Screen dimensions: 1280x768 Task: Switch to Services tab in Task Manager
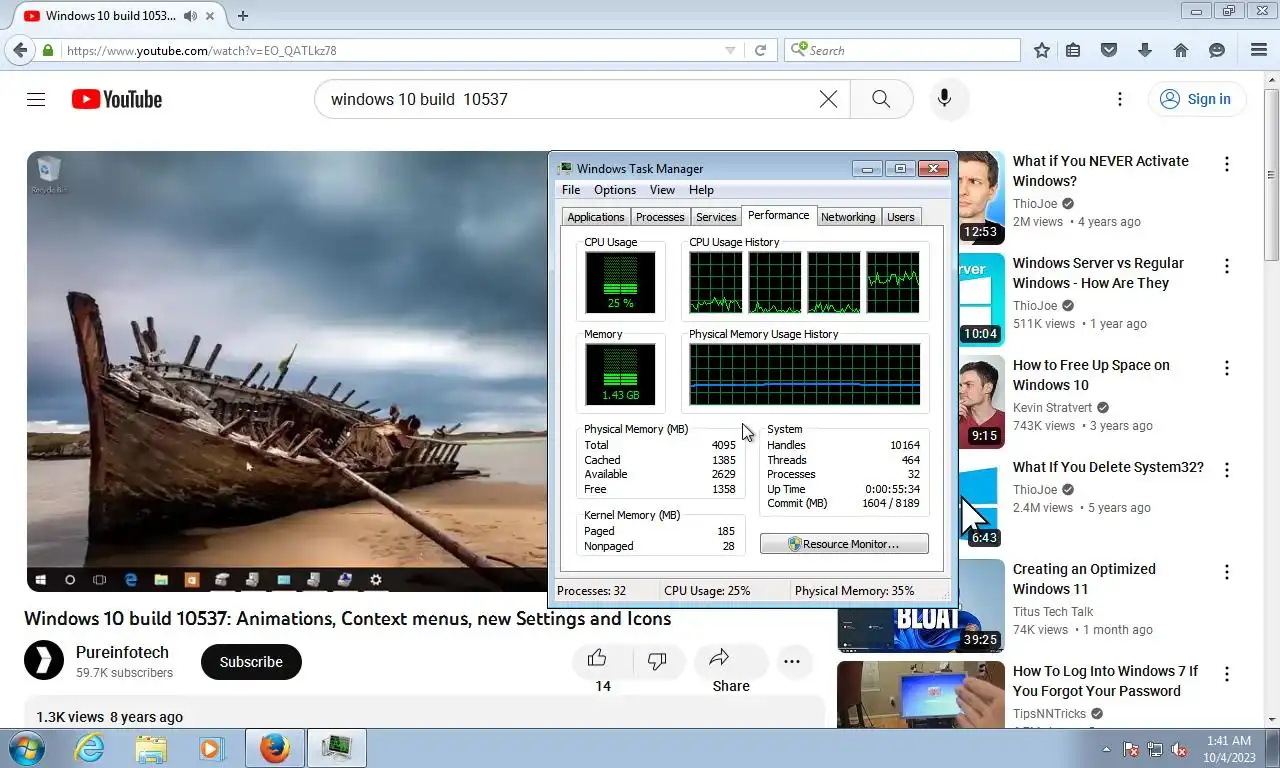tap(716, 217)
